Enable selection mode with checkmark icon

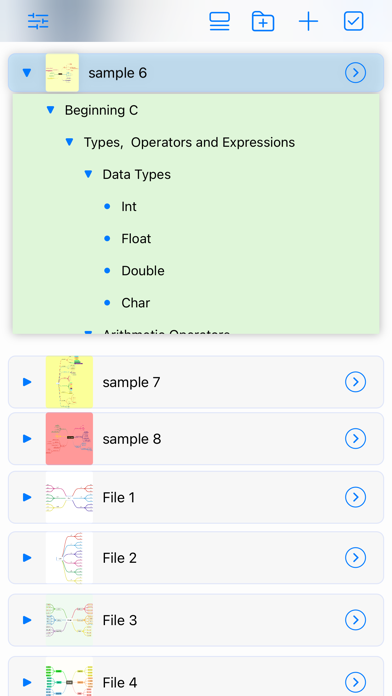click(354, 21)
